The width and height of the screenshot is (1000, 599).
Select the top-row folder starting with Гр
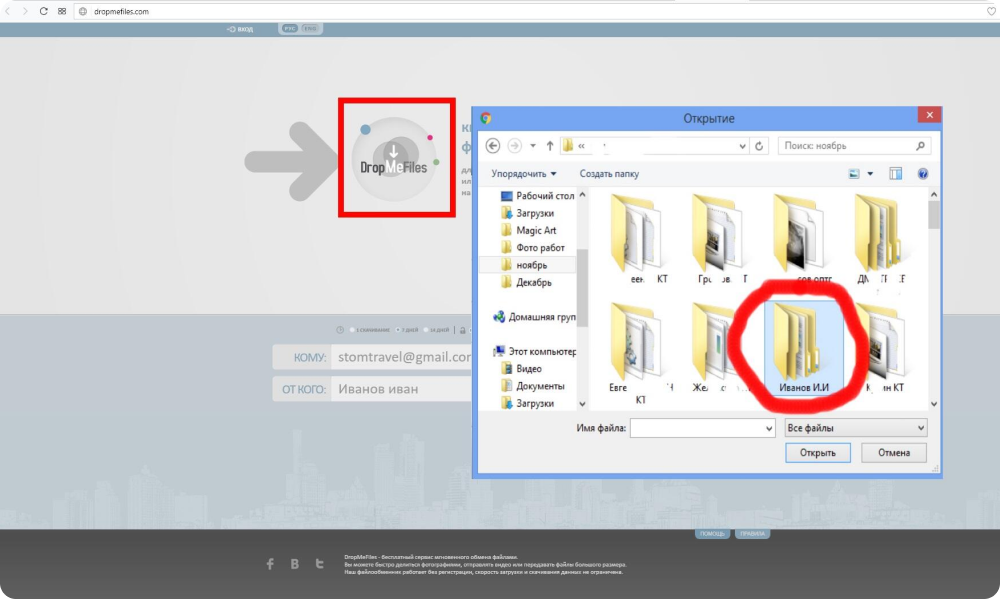tap(721, 239)
